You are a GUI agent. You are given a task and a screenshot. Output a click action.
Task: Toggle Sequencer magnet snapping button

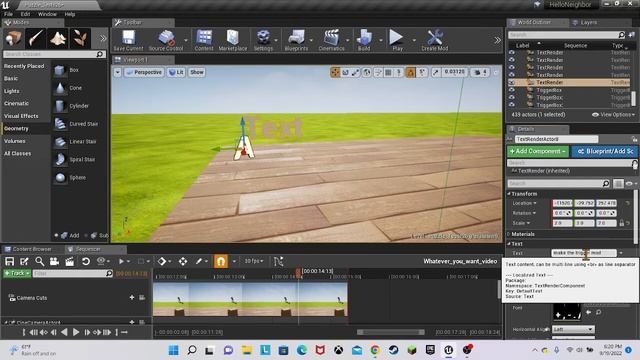point(221,261)
